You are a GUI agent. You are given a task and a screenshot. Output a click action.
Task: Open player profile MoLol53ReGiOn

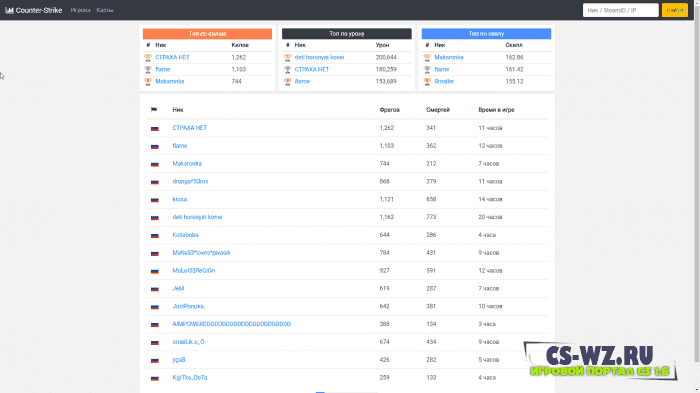tap(194, 271)
